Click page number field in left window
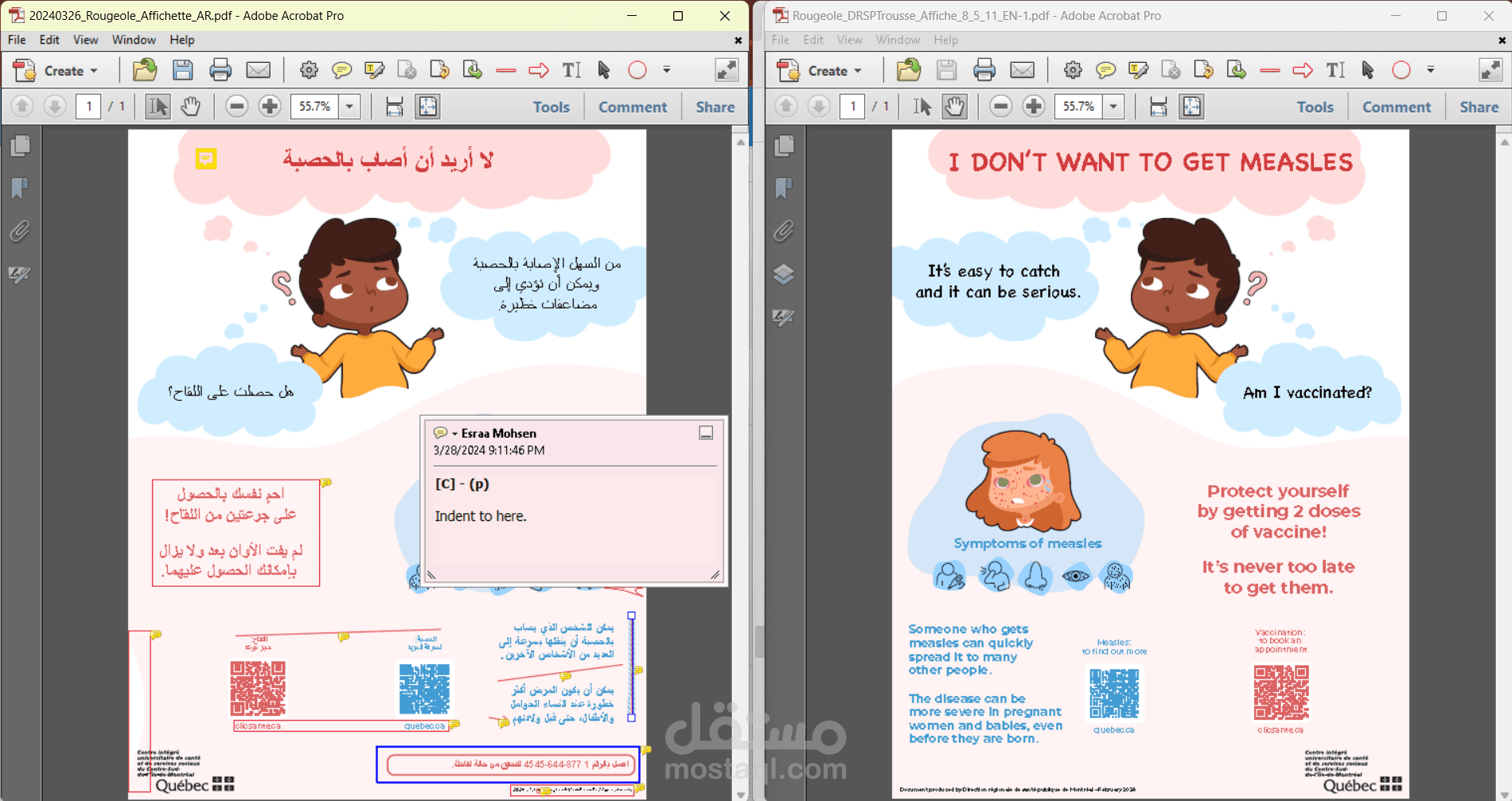This screenshot has height=801, width=1512. click(x=88, y=106)
